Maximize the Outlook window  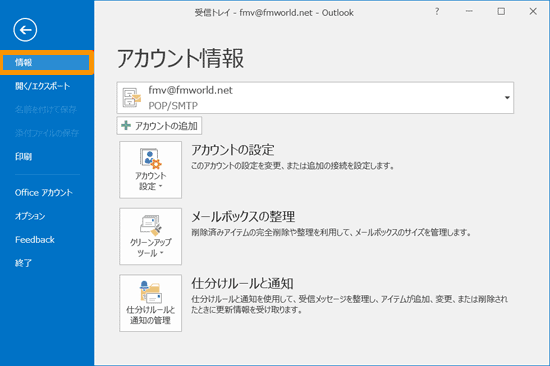(501, 12)
